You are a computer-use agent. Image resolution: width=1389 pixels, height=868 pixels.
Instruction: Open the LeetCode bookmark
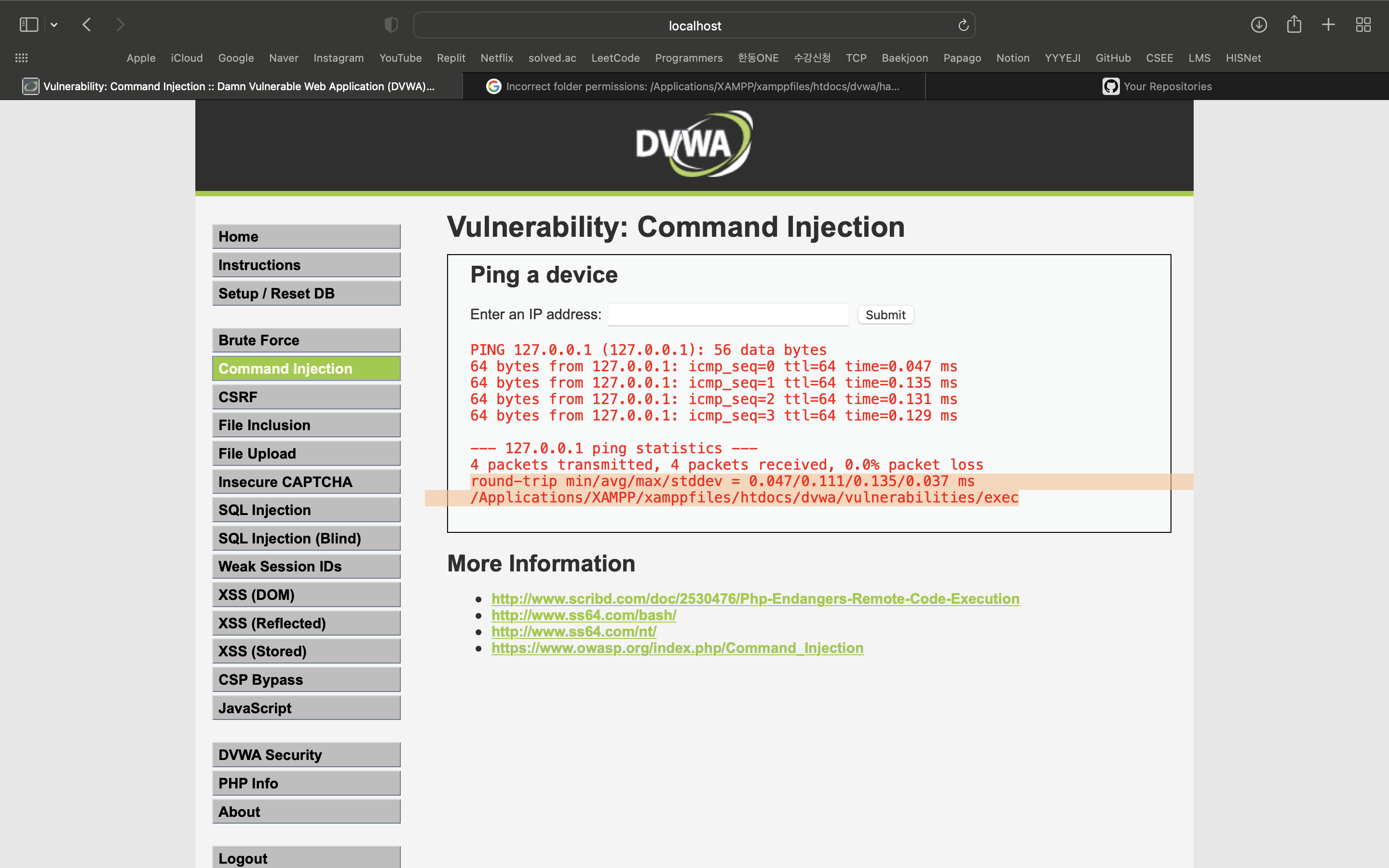click(615, 58)
